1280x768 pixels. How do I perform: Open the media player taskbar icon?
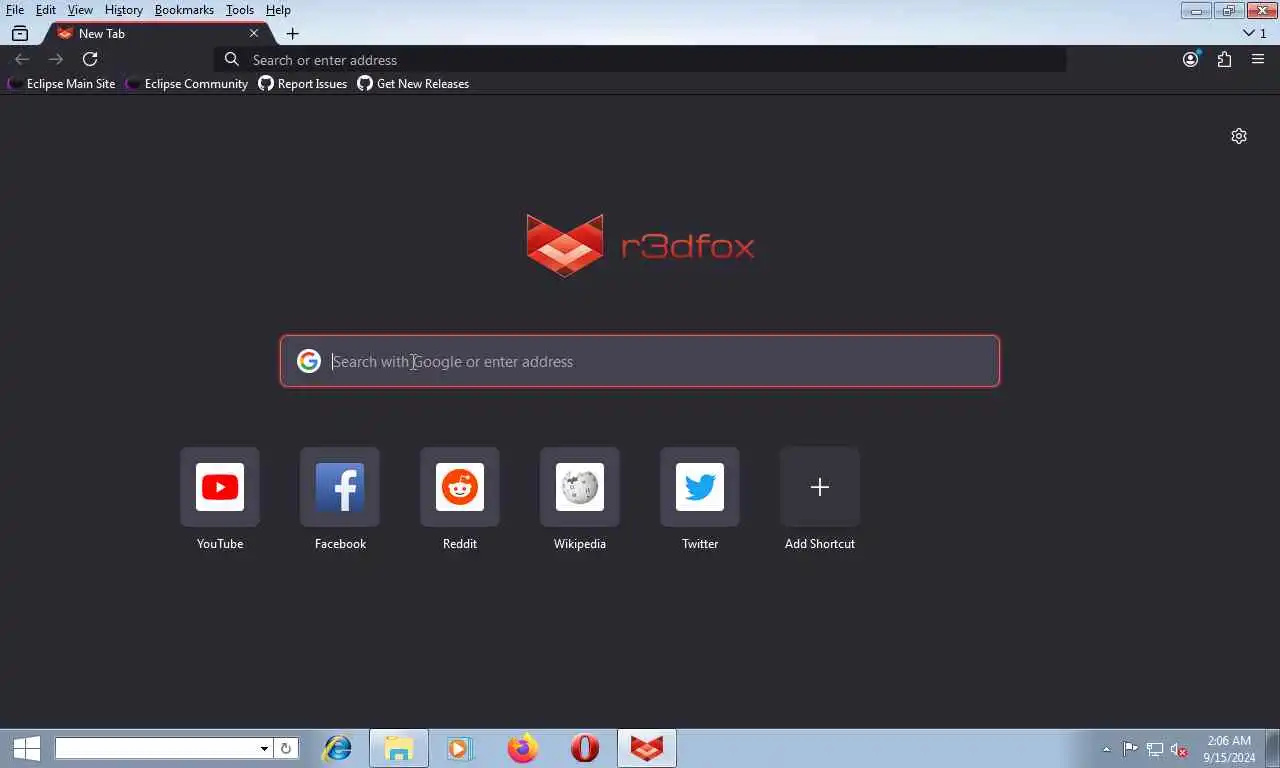[459, 748]
